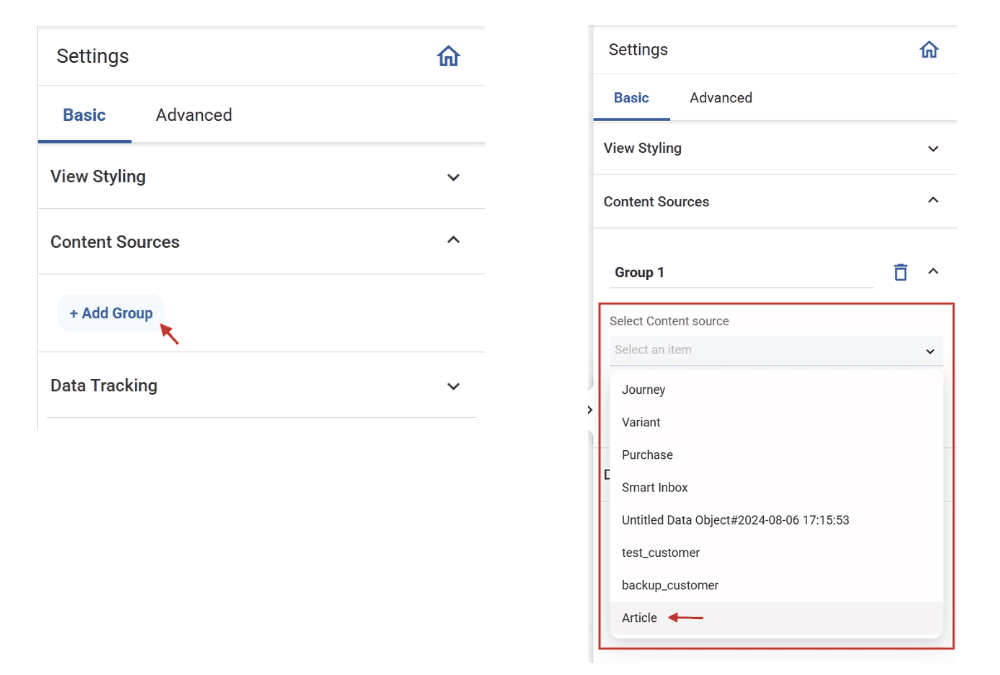This screenshot has width=1000, height=675.
Task: Click the home icon in the left Settings panel
Action: pyautogui.click(x=448, y=56)
